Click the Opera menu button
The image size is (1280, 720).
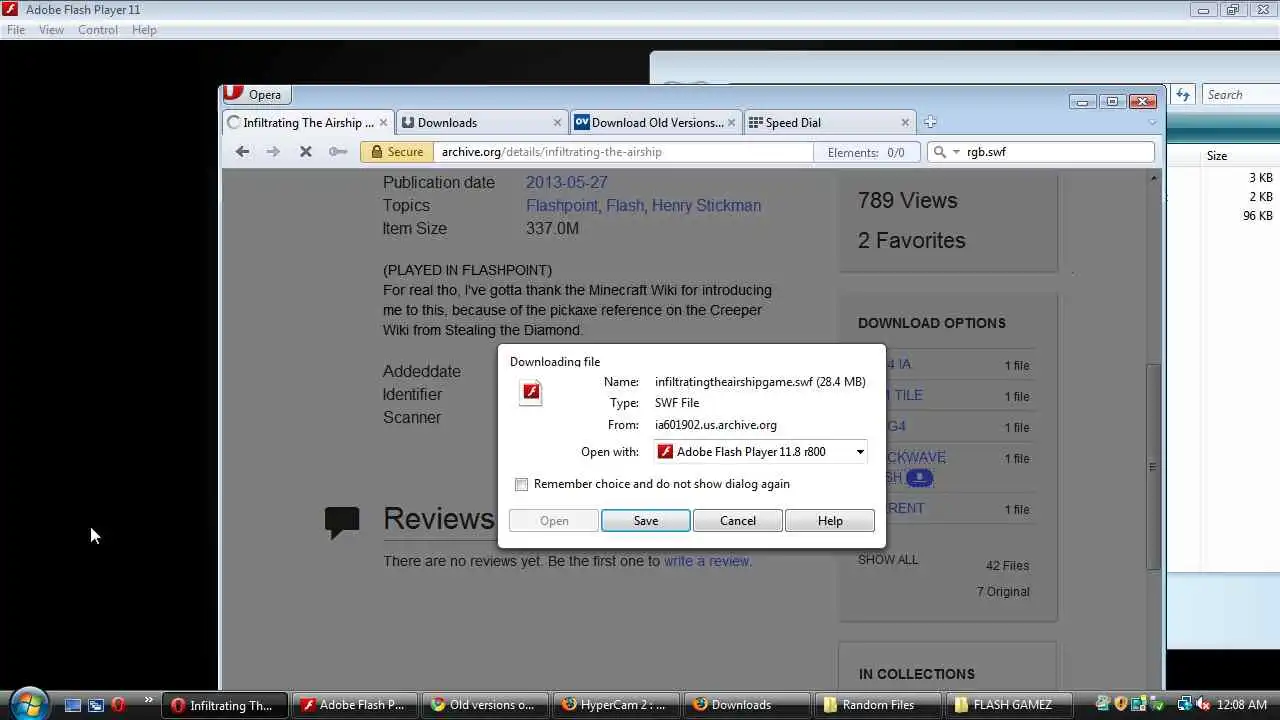click(256, 94)
